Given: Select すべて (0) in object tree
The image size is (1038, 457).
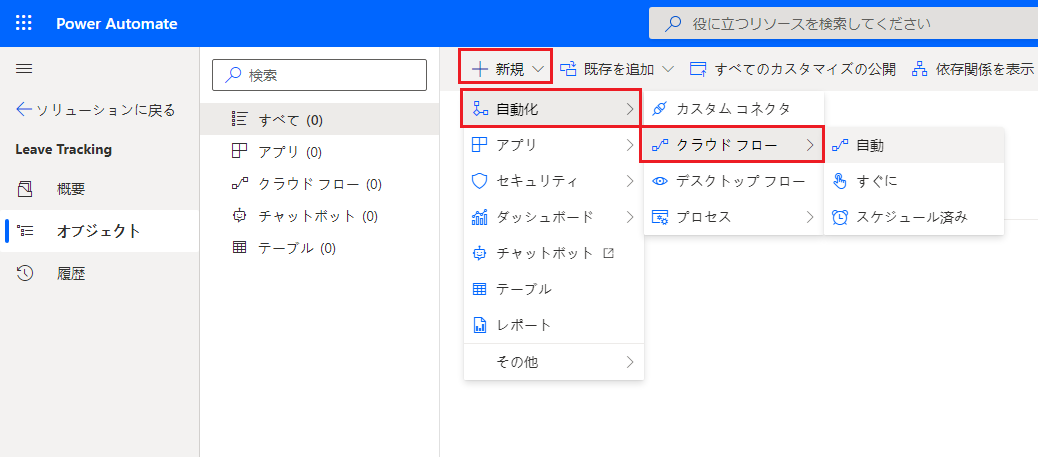Looking at the screenshot, I should click(319, 119).
